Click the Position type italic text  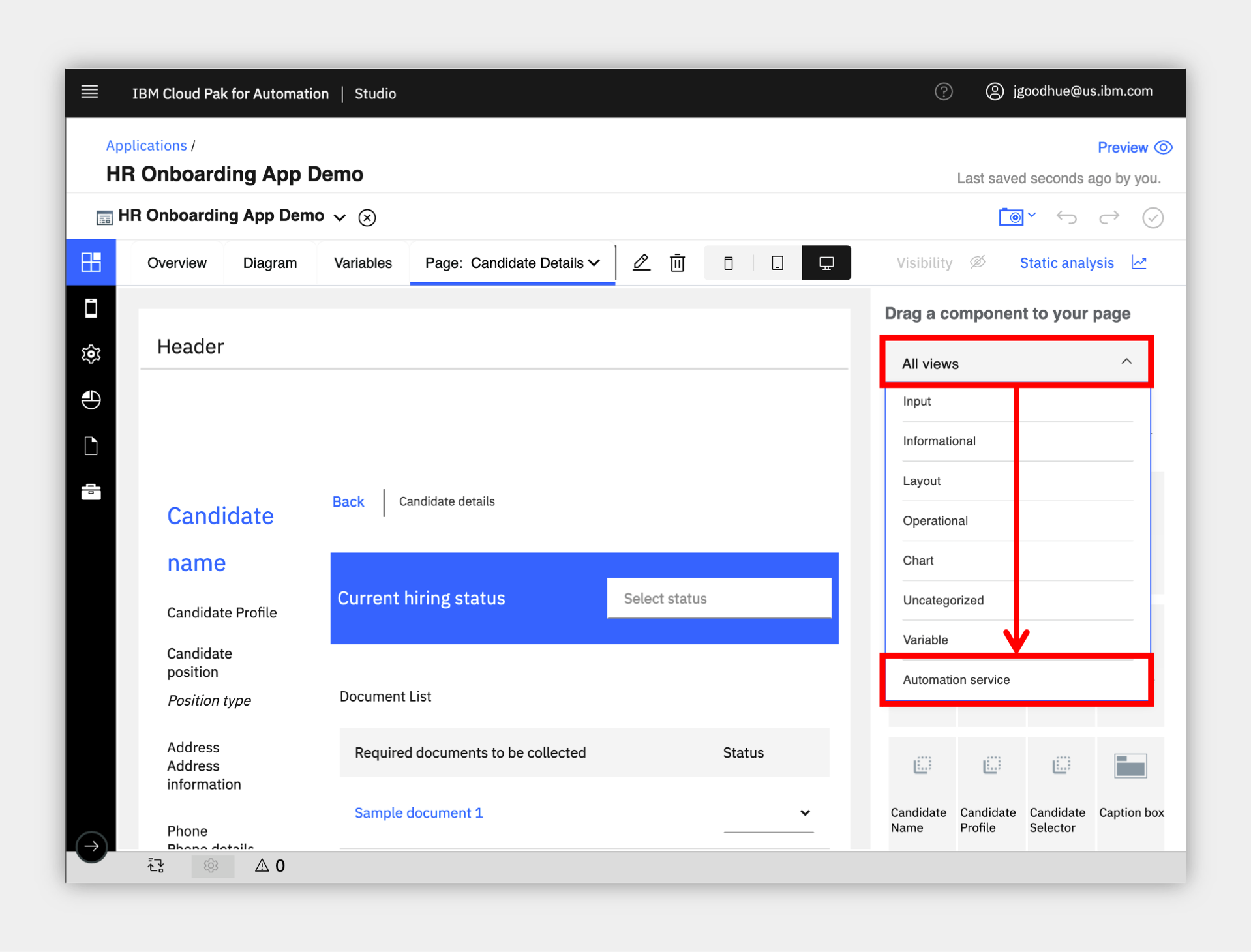[x=209, y=700]
